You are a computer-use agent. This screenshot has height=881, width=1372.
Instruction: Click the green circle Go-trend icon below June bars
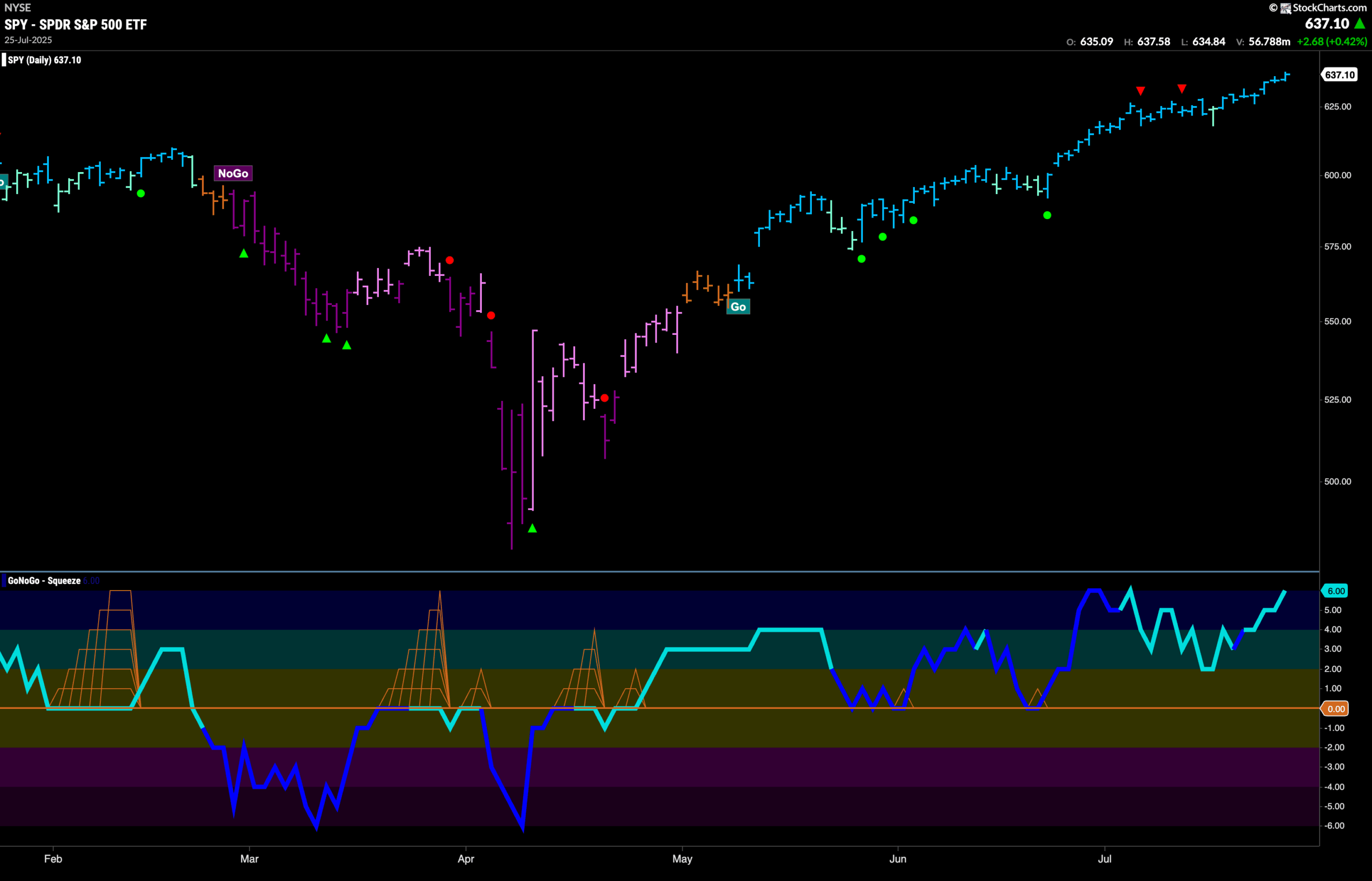[x=1047, y=215]
